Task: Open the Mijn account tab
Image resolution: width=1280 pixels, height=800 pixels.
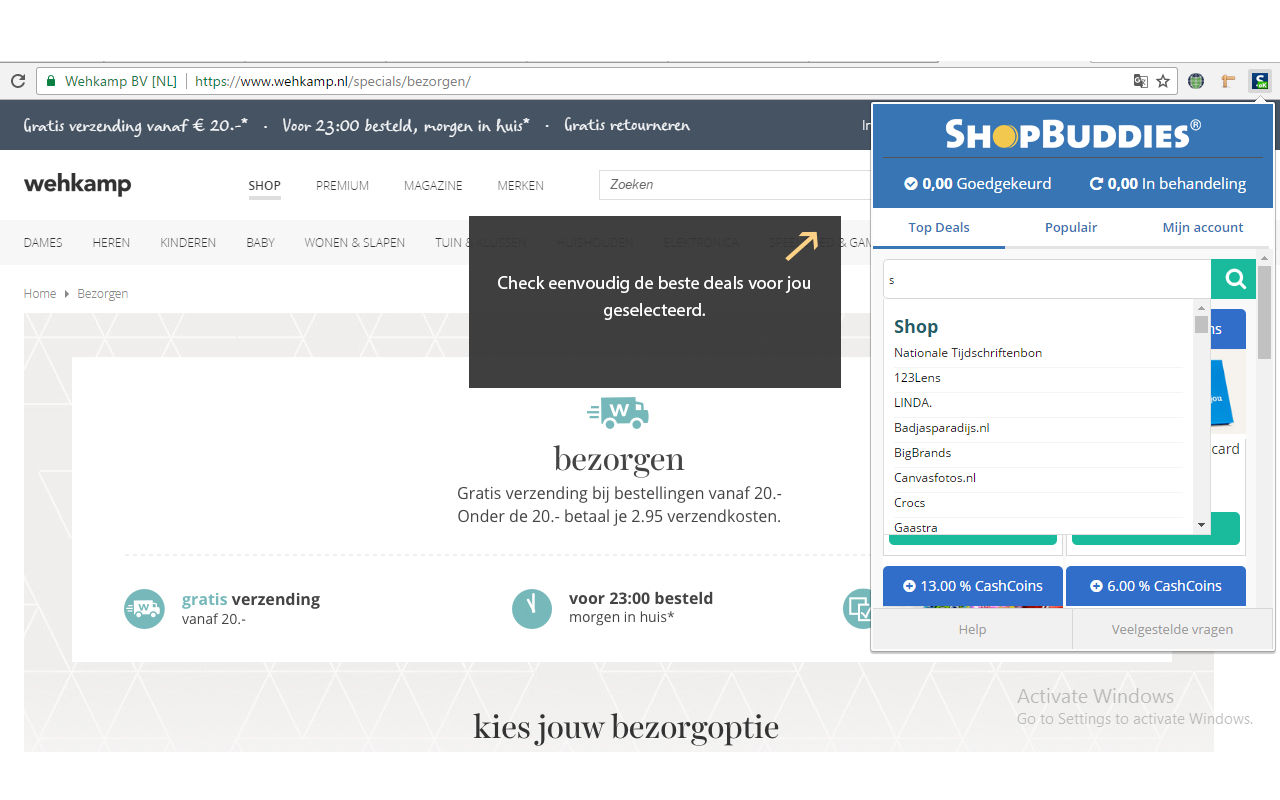Action: [x=1202, y=227]
